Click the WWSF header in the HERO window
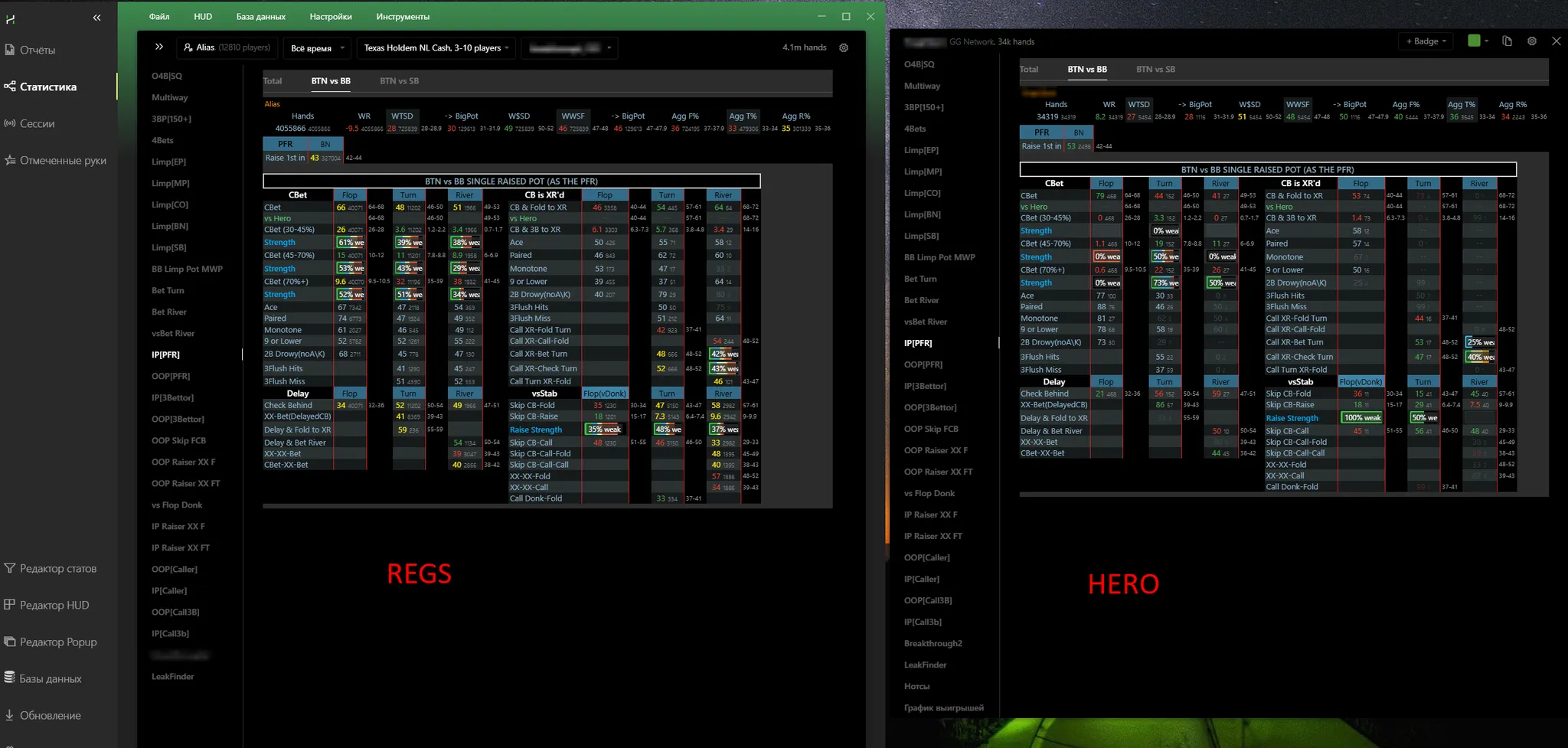Screen dimensions: 1568x748 click(x=1298, y=104)
